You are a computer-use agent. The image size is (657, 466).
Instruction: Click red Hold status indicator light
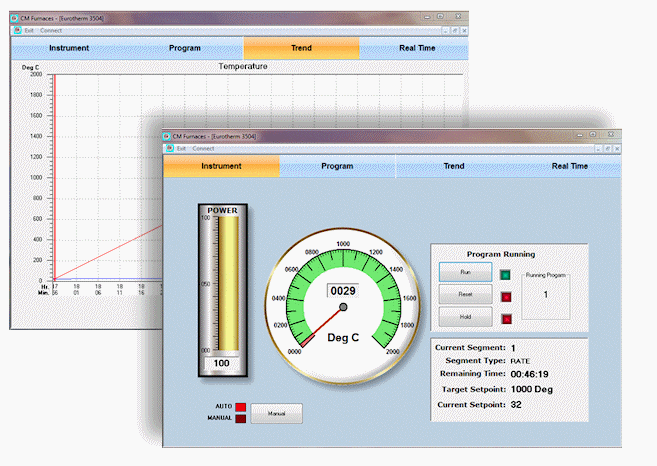coord(506,319)
